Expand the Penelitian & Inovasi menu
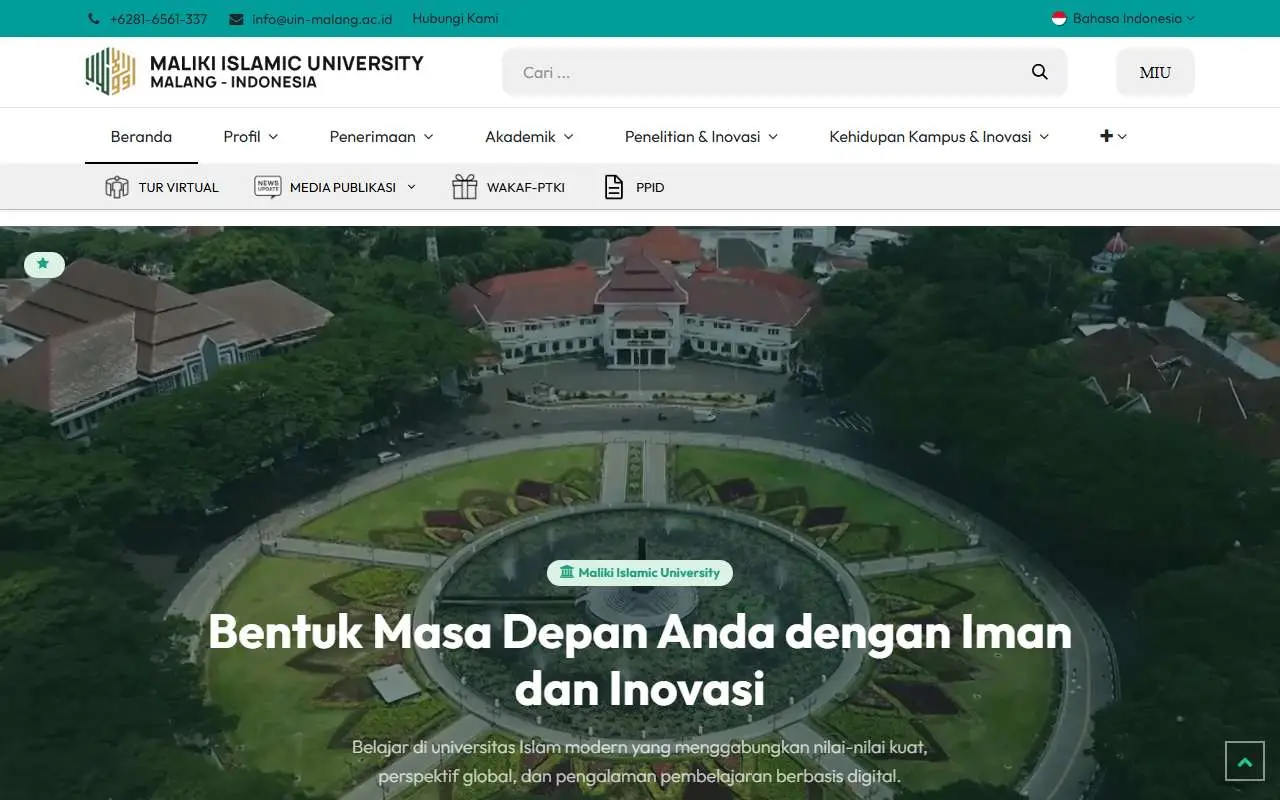Image resolution: width=1280 pixels, height=800 pixels. point(702,136)
